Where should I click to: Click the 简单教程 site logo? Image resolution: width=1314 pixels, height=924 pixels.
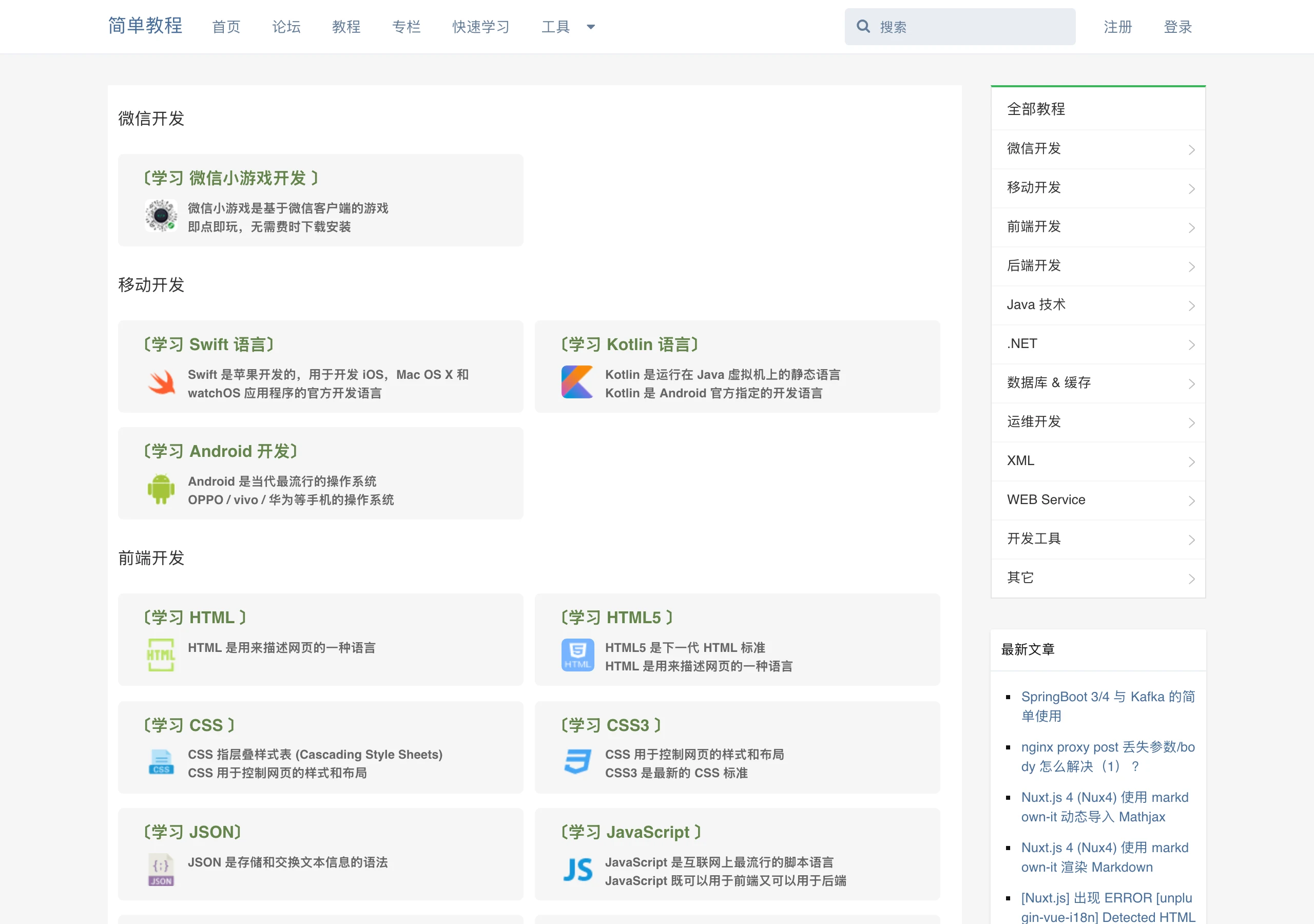tap(145, 25)
